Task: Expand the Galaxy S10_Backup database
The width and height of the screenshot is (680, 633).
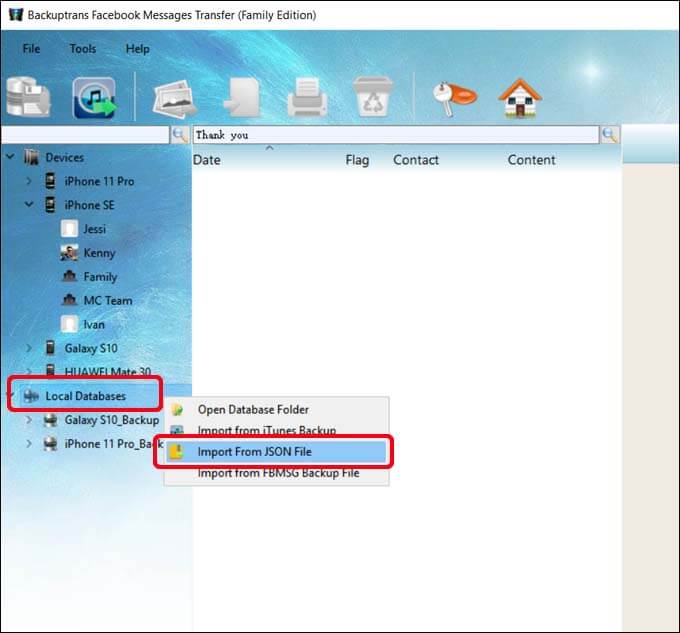Action: click(29, 420)
